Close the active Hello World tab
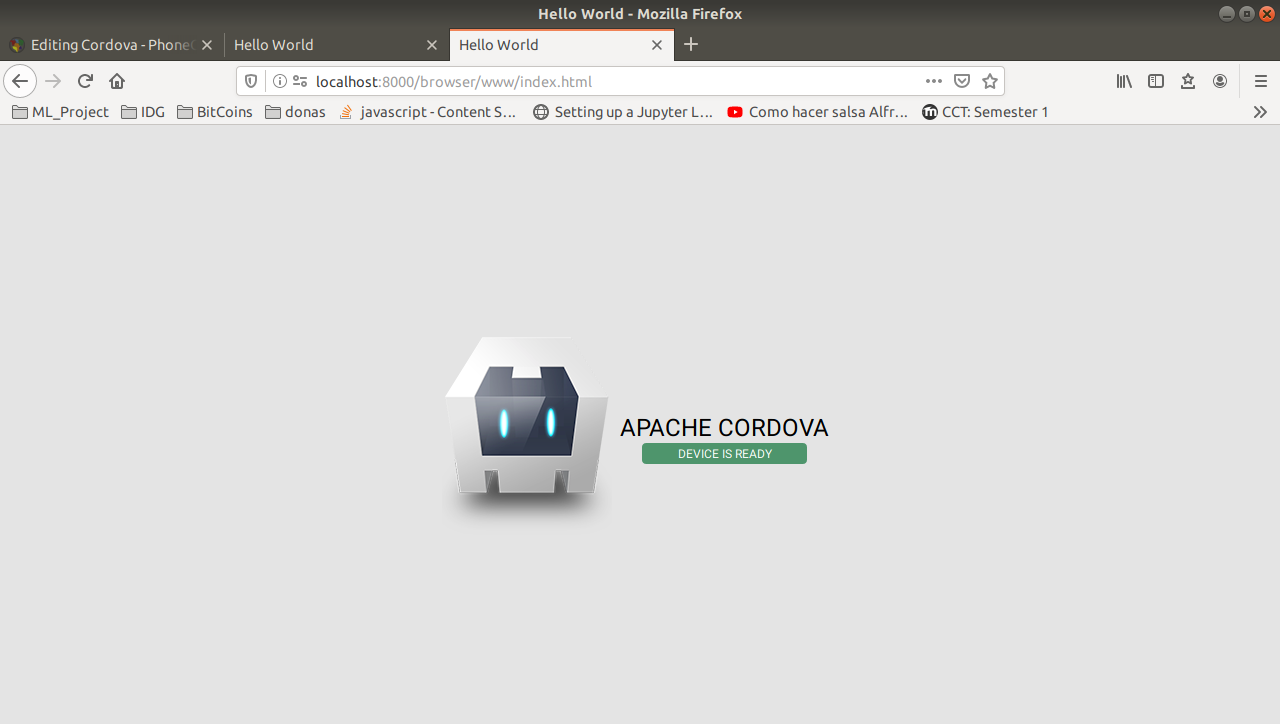Screen dimensions: 1280x724 click(x=657, y=45)
